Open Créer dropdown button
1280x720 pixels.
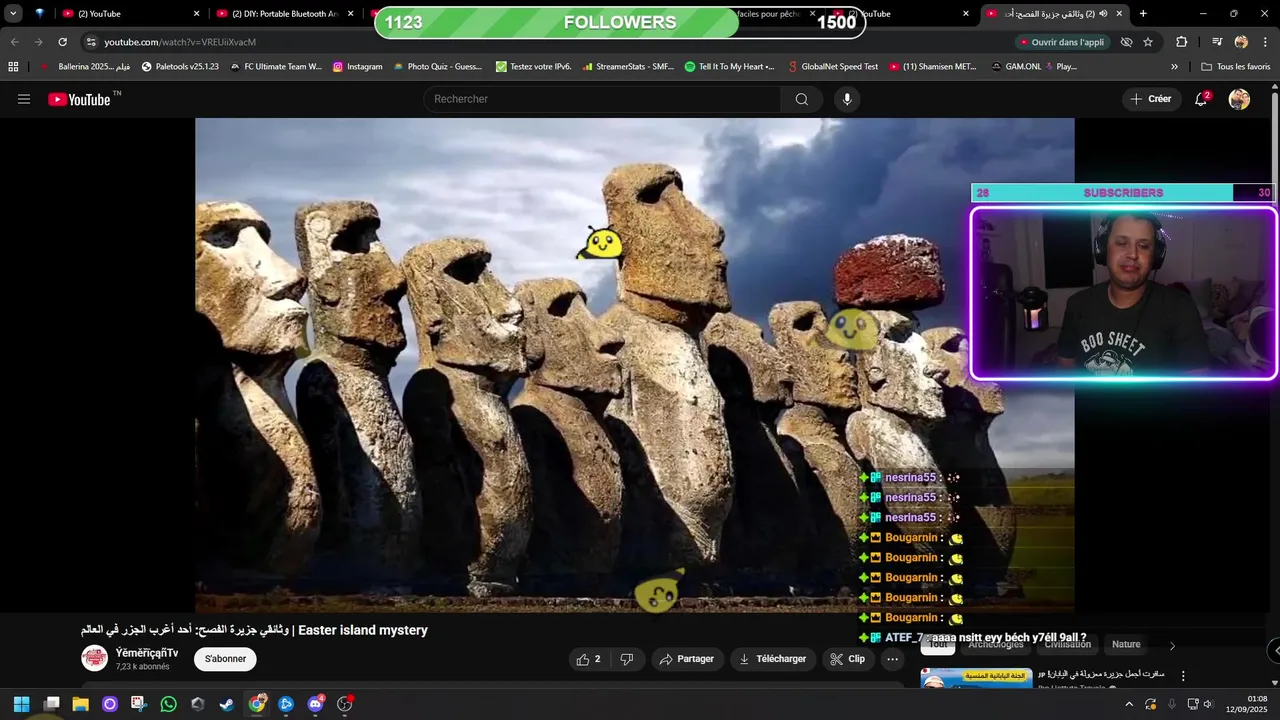(1150, 99)
